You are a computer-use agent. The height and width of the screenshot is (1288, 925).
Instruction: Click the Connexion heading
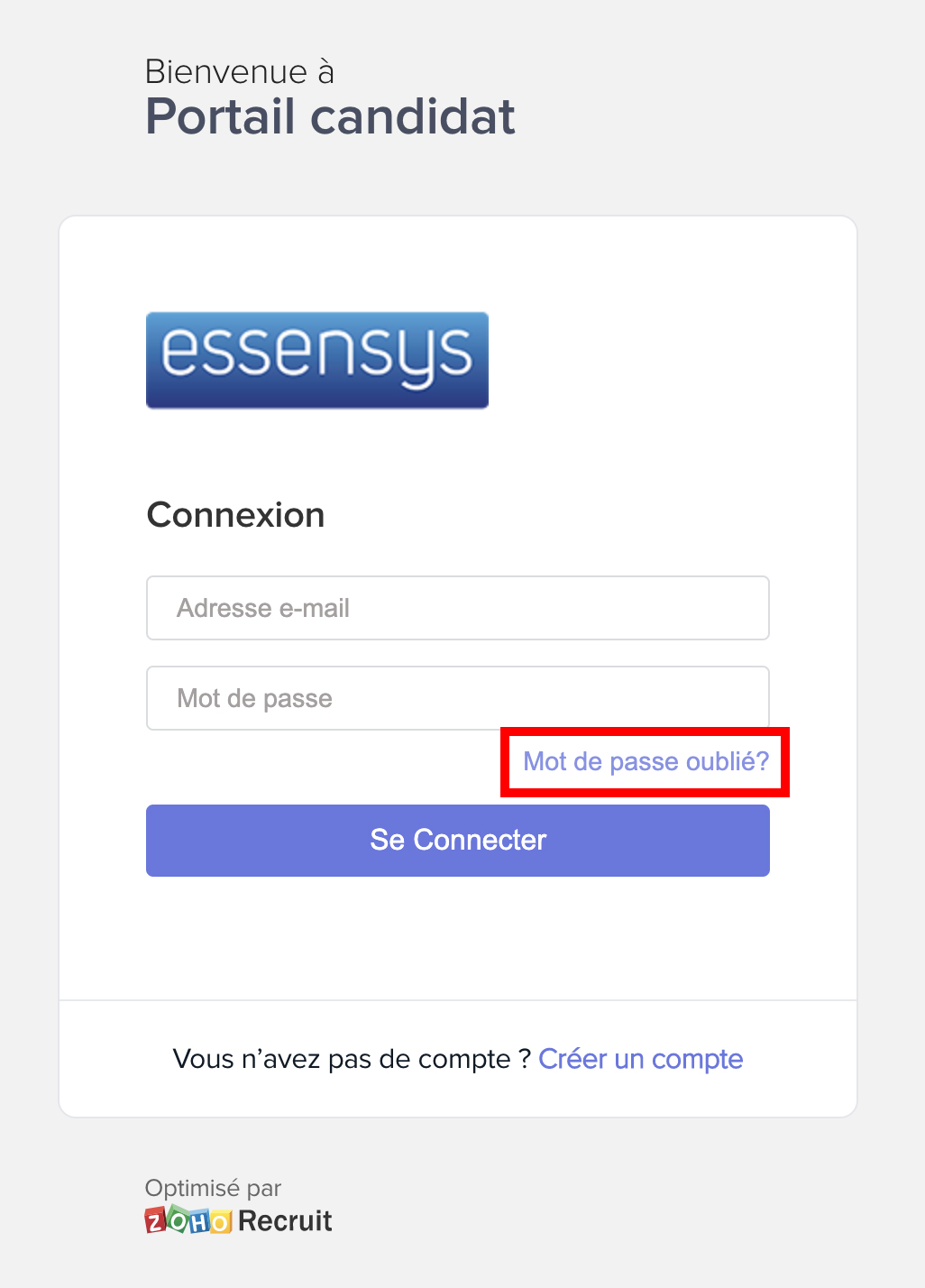click(x=235, y=514)
